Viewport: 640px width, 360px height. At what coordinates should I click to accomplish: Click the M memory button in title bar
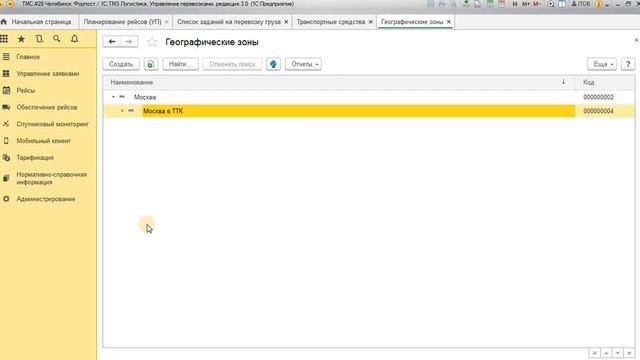(x=515, y=4)
